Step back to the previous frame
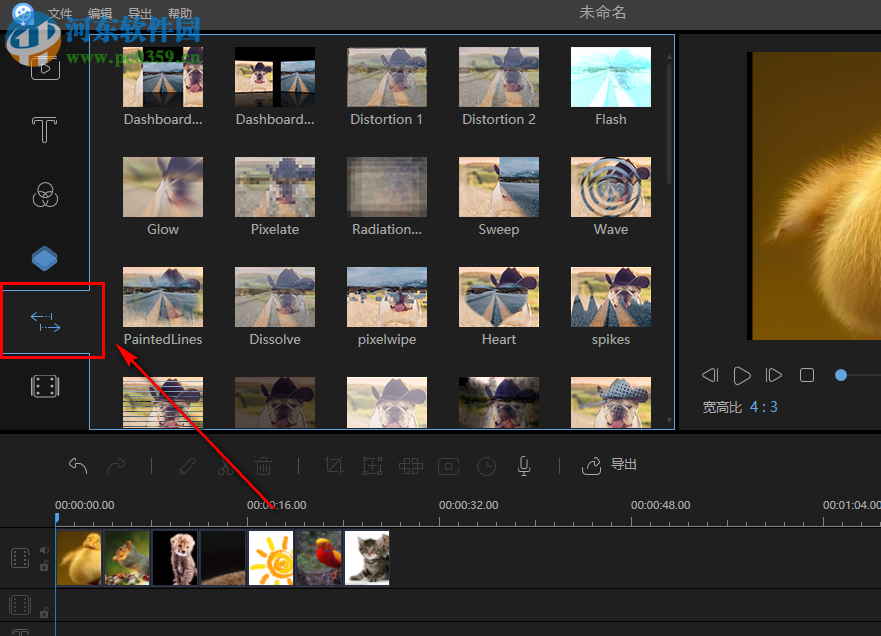The width and height of the screenshot is (881, 636). (x=710, y=375)
